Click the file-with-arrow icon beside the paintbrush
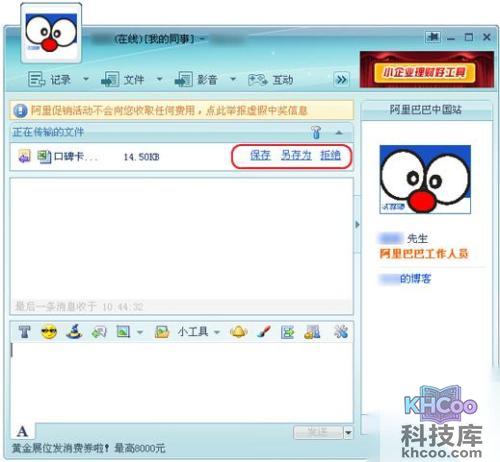The width and height of the screenshot is (500, 462). 288,332
